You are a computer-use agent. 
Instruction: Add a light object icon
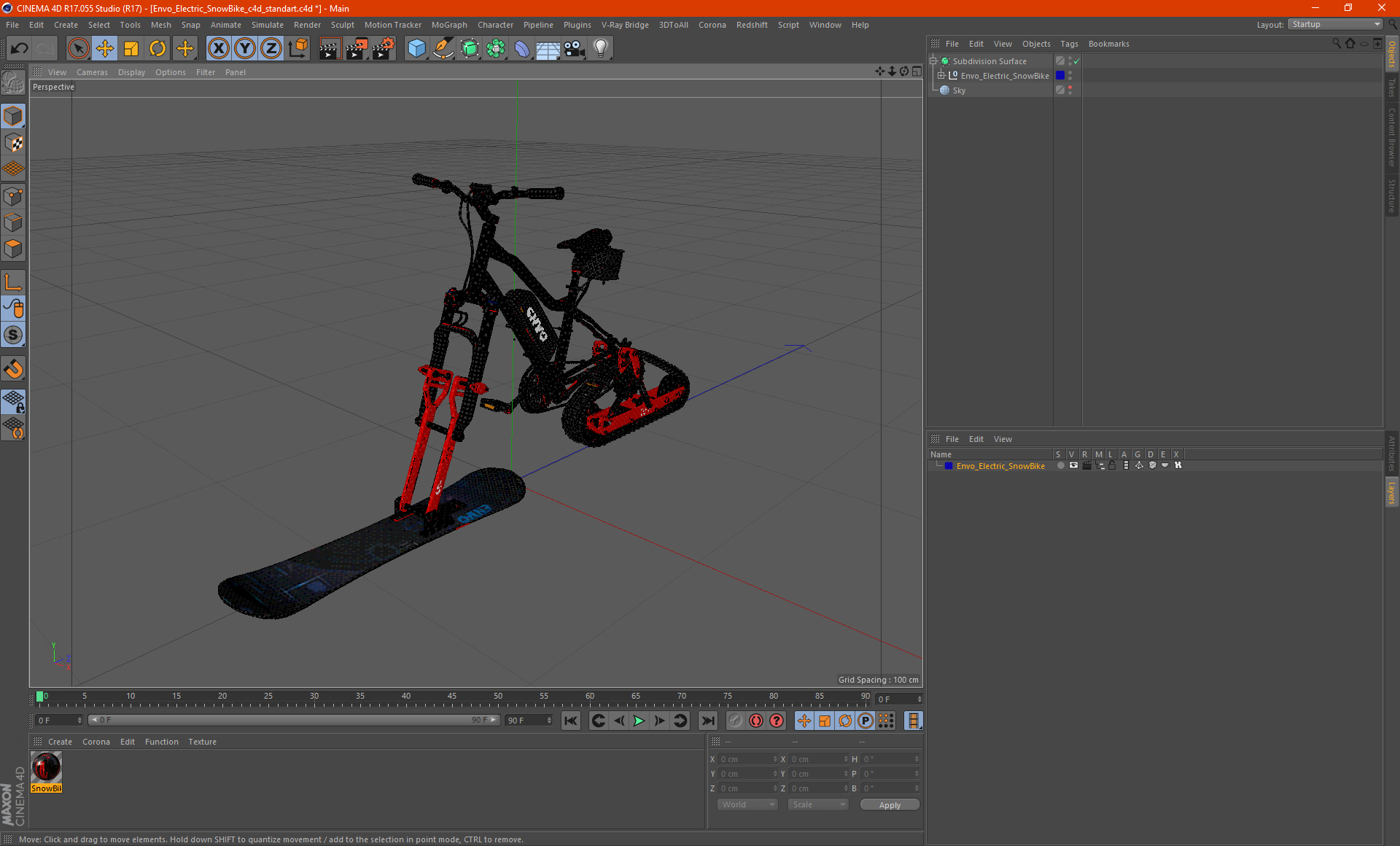601,49
